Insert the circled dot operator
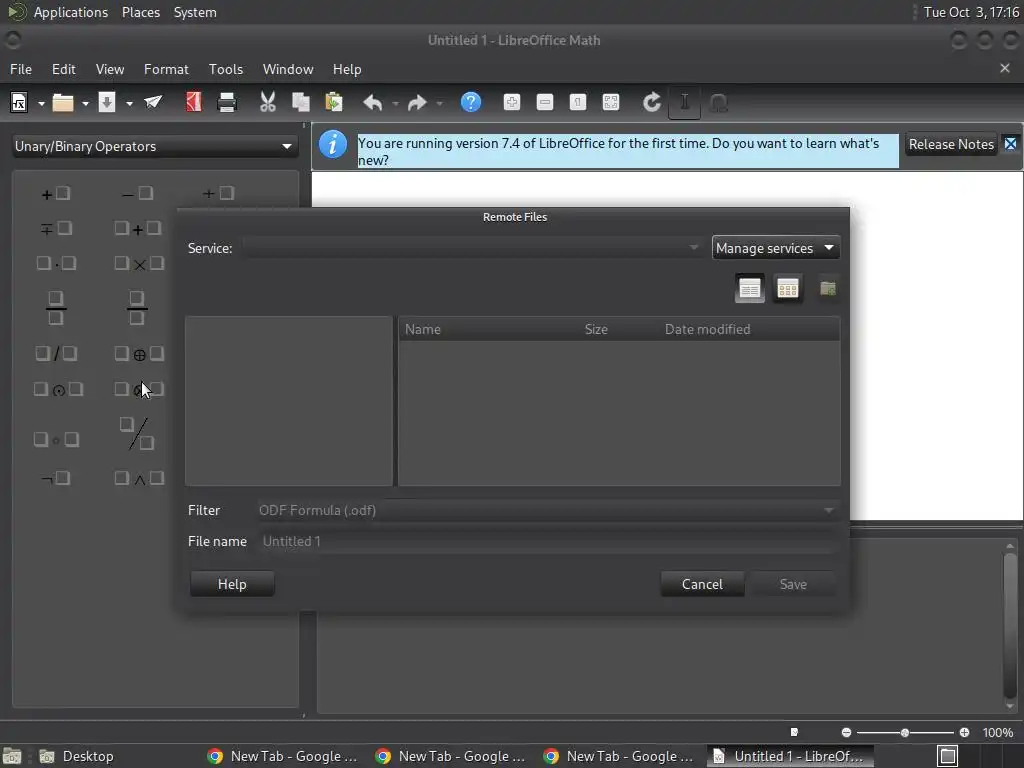Viewport: 1024px width, 768px height. click(x=58, y=390)
